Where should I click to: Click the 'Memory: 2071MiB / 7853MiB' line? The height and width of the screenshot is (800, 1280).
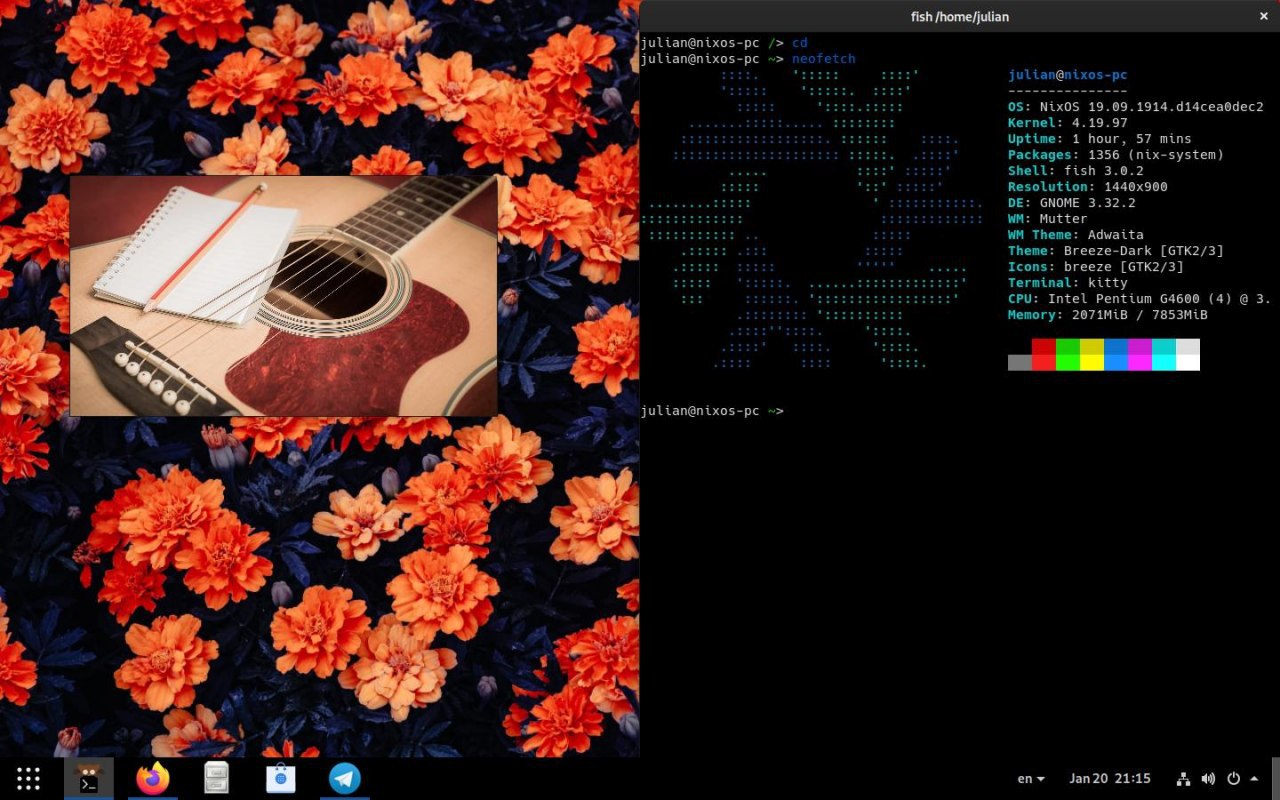(1108, 315)
